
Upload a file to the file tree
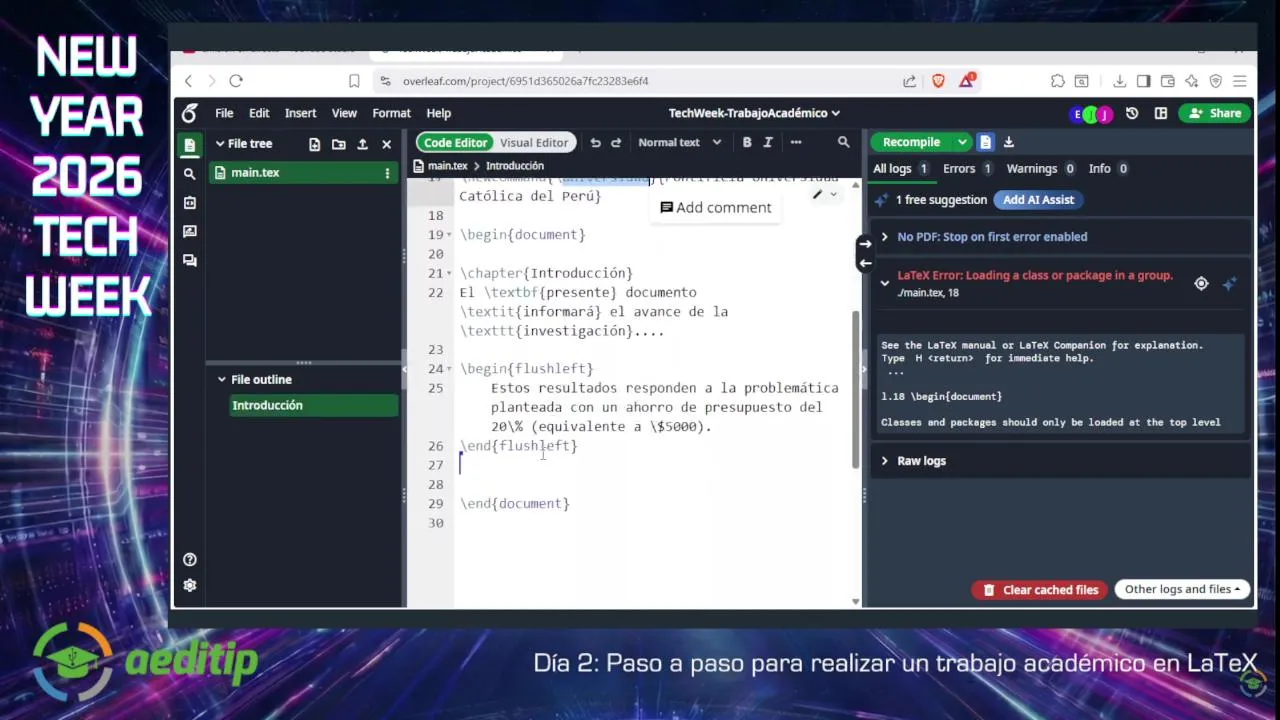tap(362, 144)
